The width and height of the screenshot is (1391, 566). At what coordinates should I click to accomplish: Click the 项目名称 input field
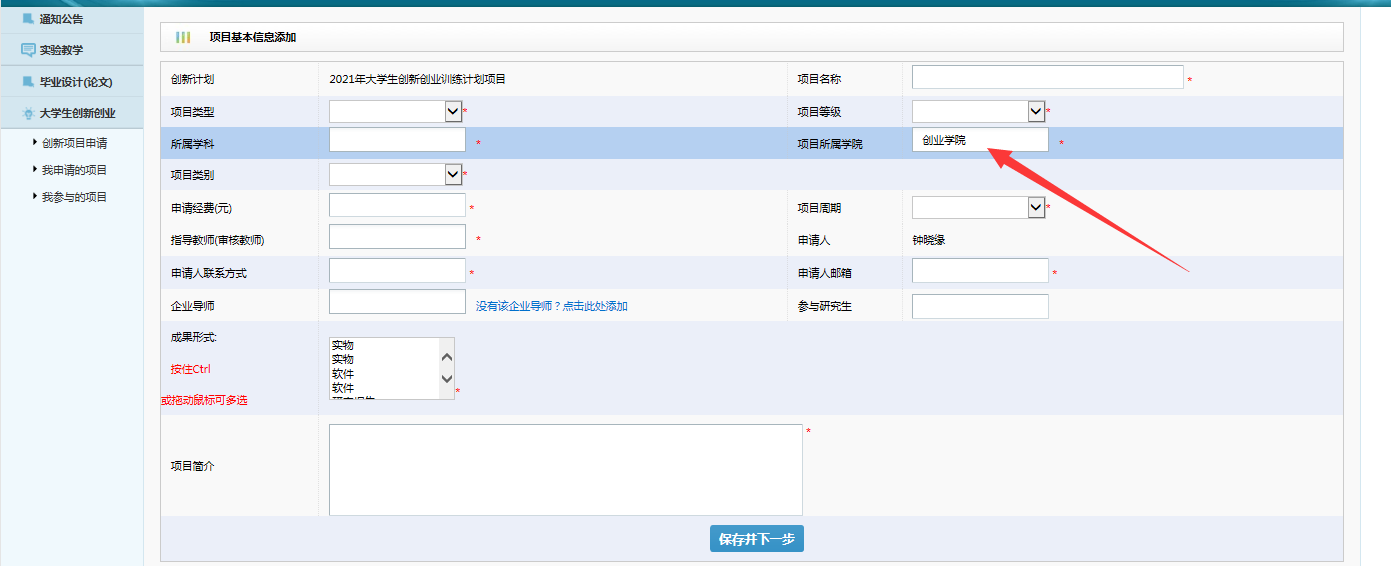[1047, 78]
